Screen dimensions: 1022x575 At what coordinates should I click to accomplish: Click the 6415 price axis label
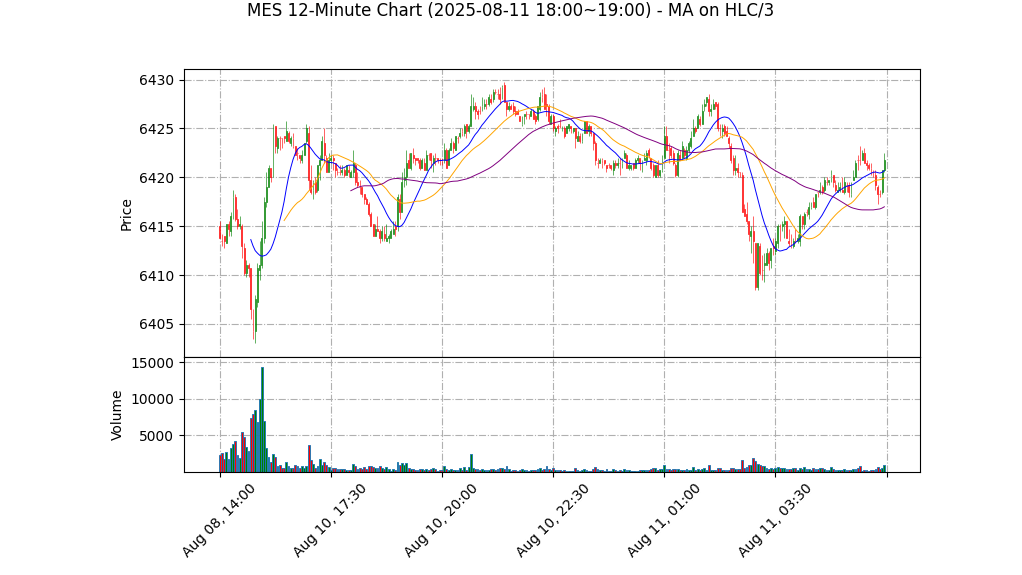click(156, 227)
